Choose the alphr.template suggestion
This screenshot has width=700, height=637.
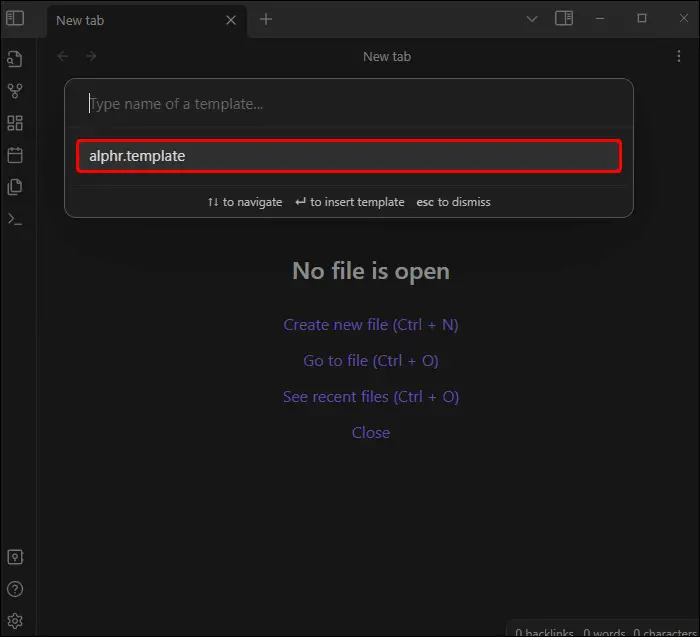coord(349,156)
